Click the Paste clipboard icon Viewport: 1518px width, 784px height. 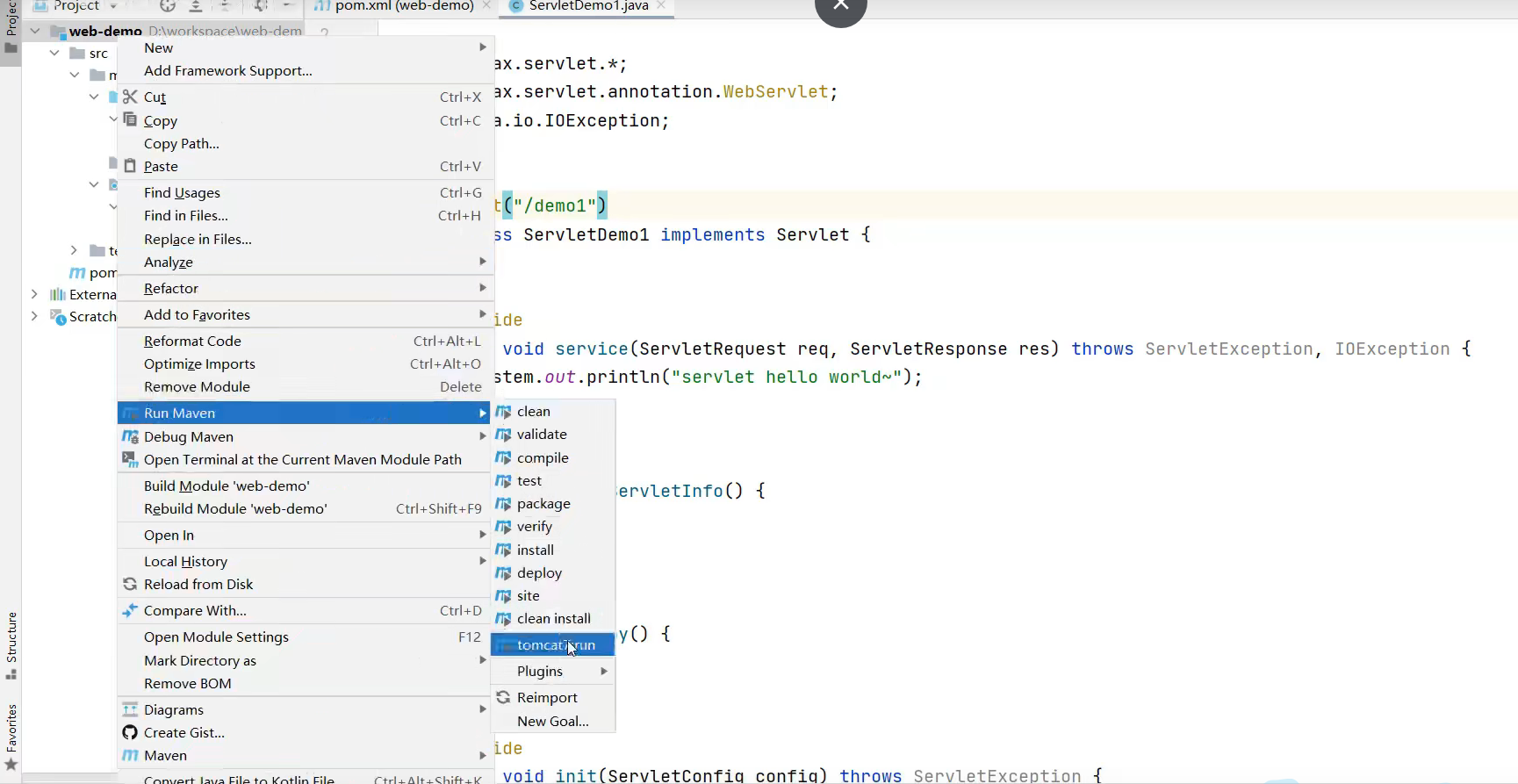[x=130, y=166]
